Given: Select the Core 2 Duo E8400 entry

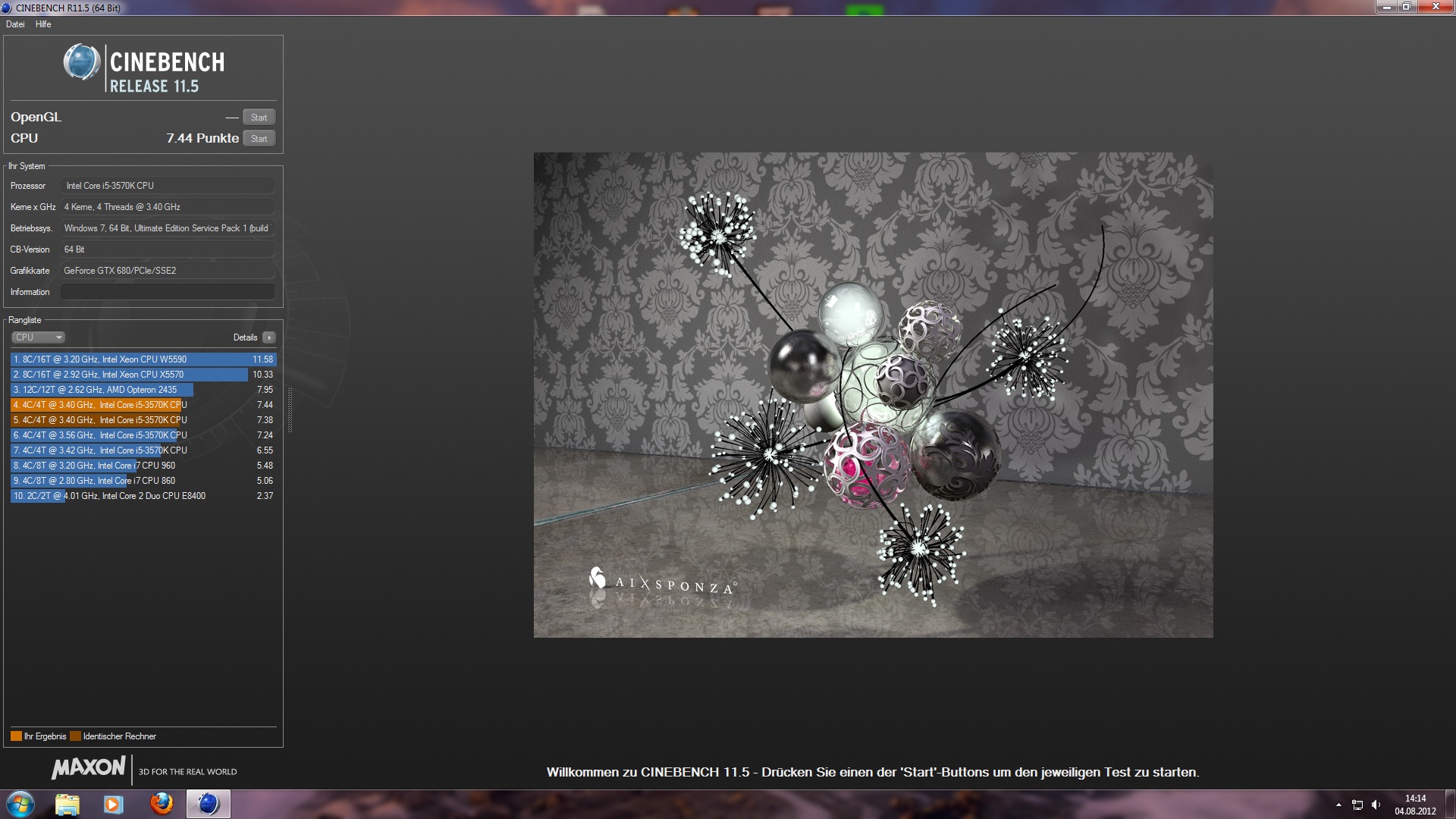Looking at the screenshot, I should [x=143, y=496].
